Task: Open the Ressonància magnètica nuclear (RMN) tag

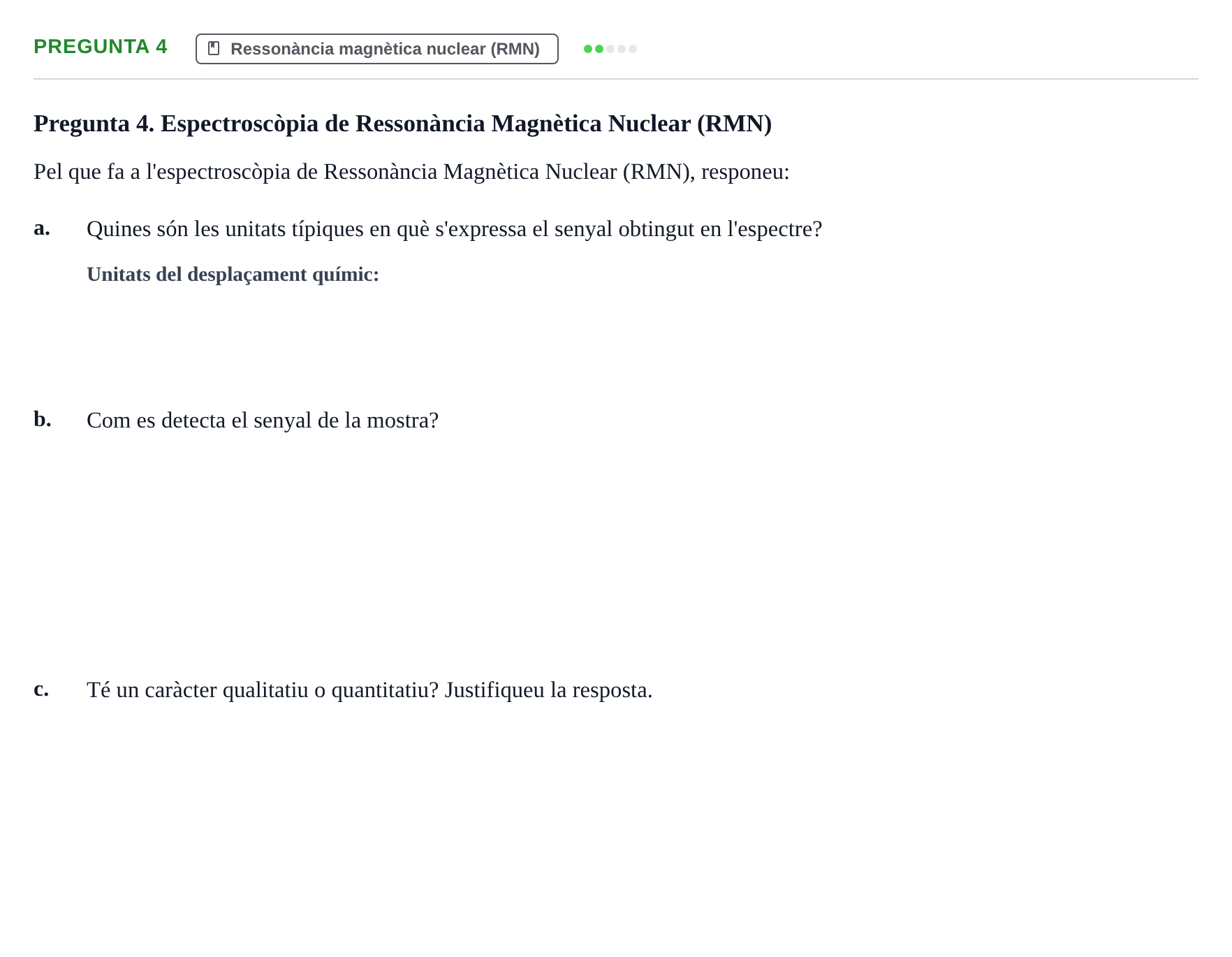Action: click(x=377, y=49)
